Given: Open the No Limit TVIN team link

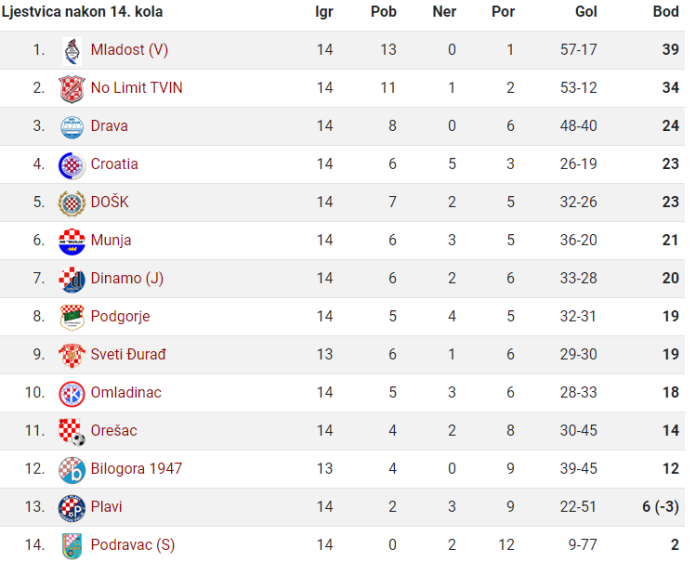Looking at the screenshot, I should [137, 88].
